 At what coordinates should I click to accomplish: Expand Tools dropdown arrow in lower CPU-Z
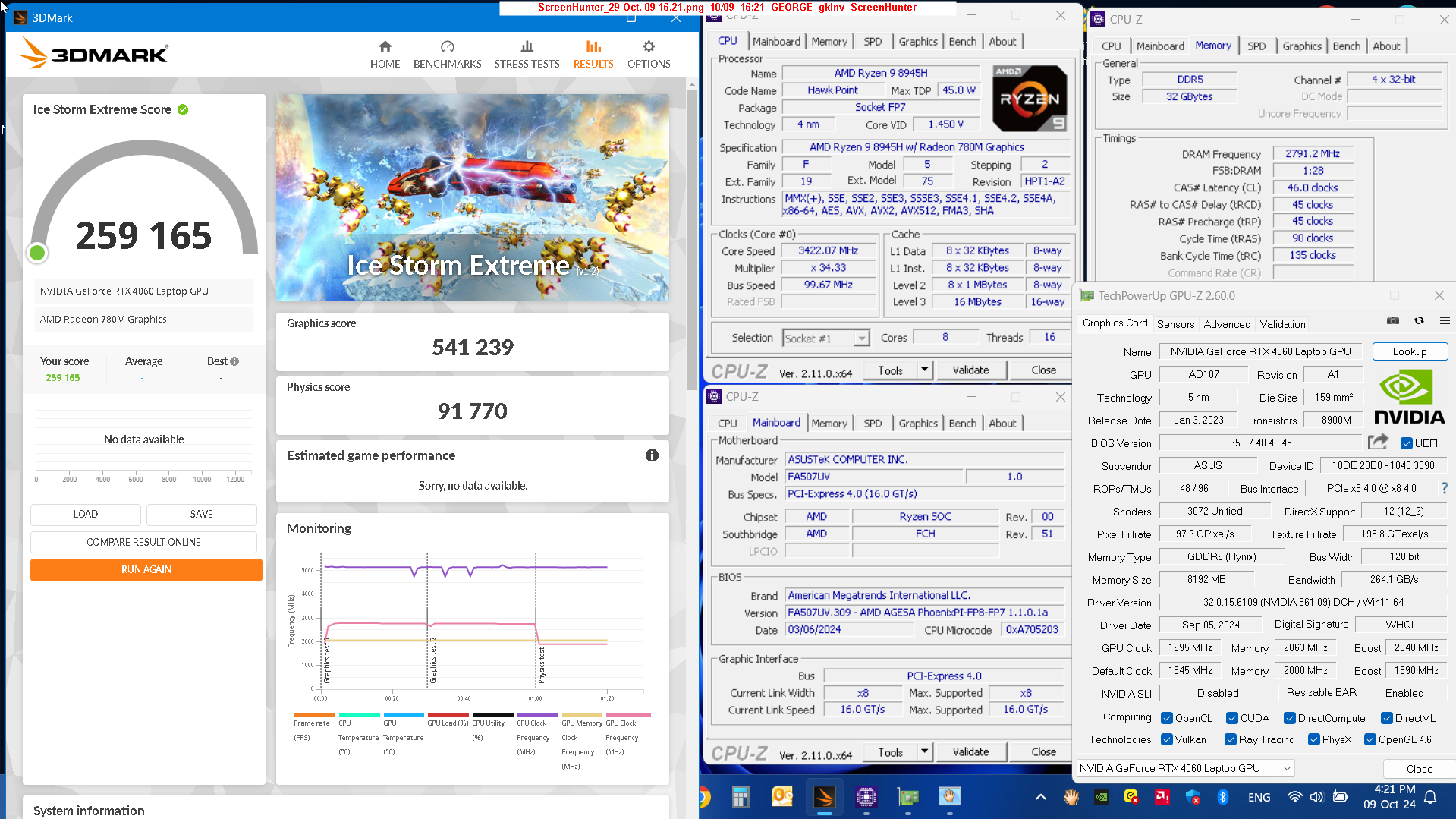coord(924,751)
